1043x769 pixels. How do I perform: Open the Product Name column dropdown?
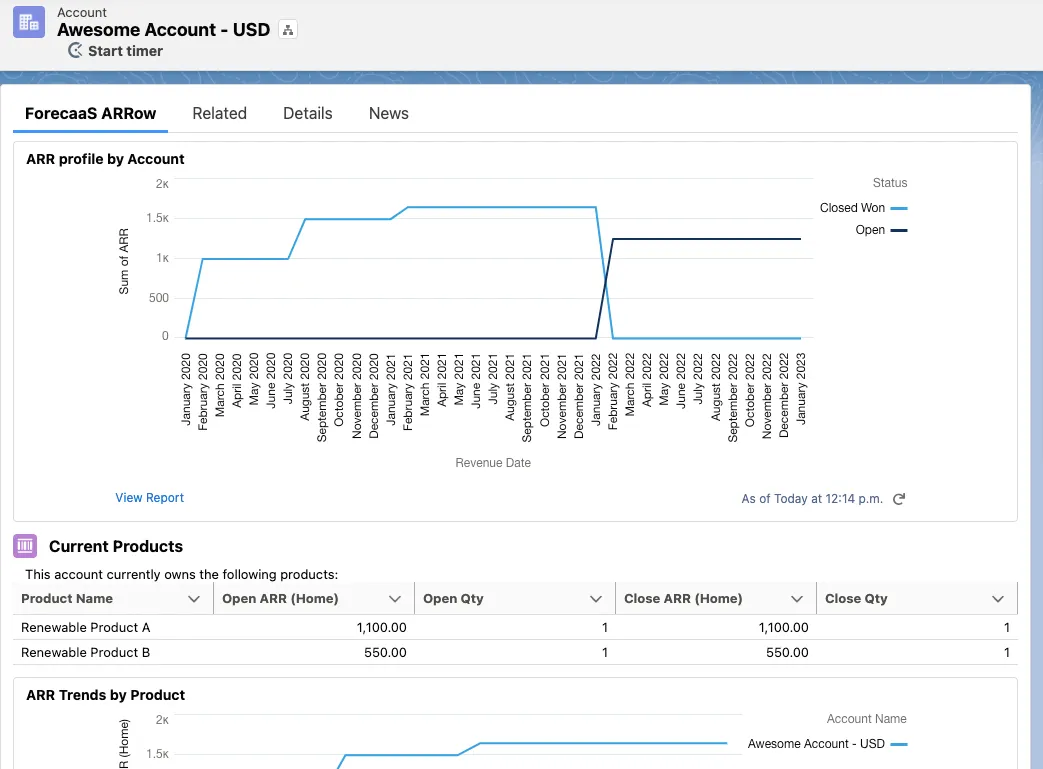[194, 599]
